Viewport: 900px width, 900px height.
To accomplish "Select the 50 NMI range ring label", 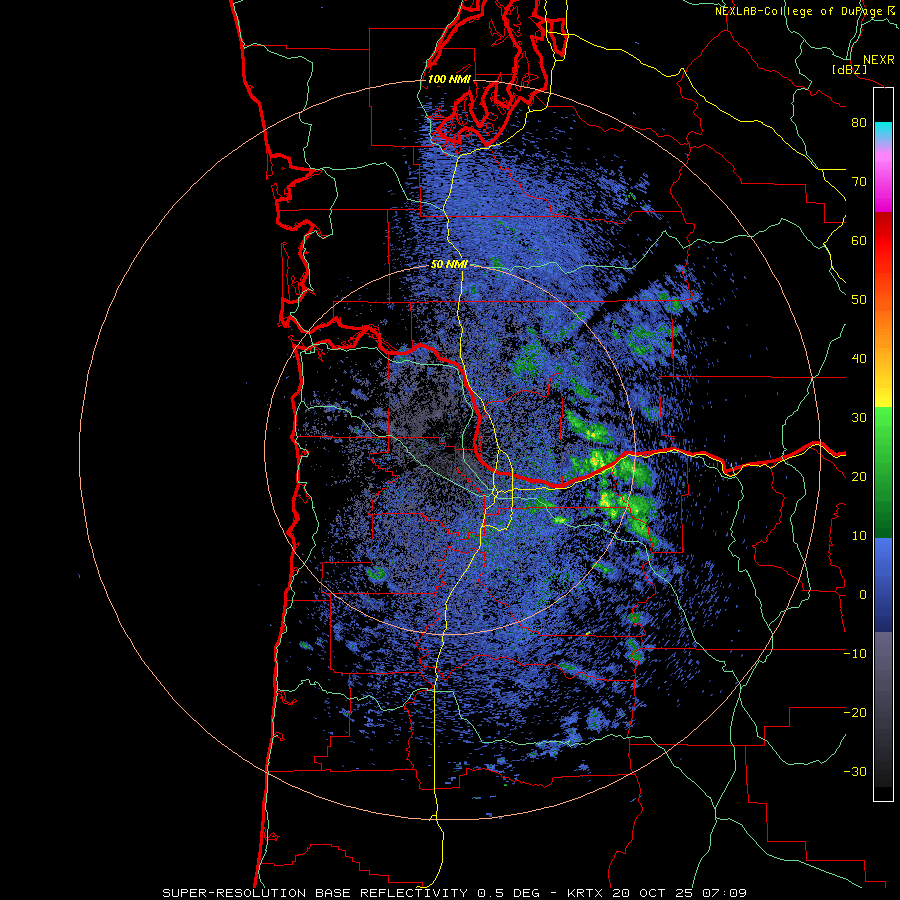I will pos(449,265).
